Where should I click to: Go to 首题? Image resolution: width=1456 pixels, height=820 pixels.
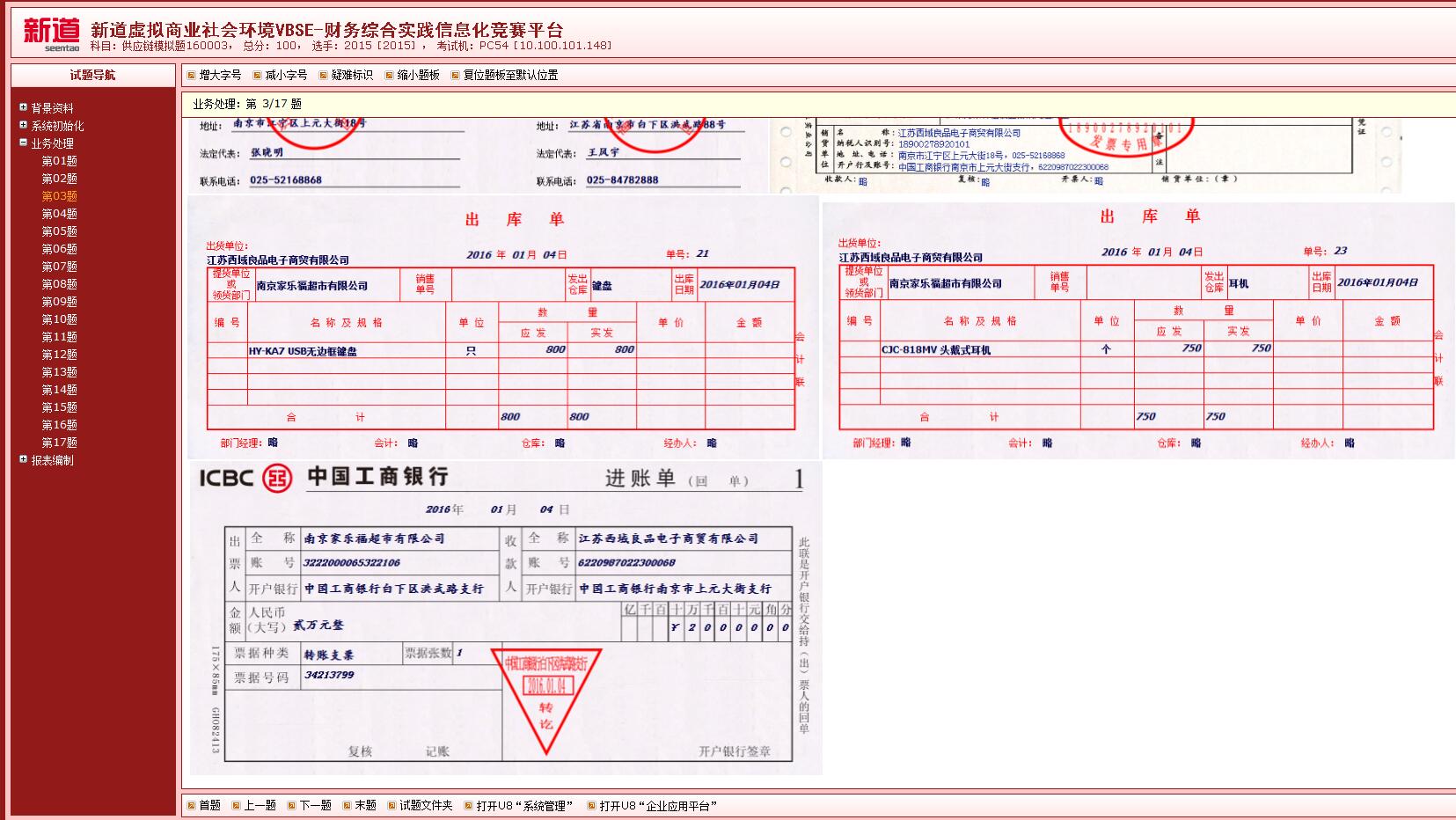point(209,806)
